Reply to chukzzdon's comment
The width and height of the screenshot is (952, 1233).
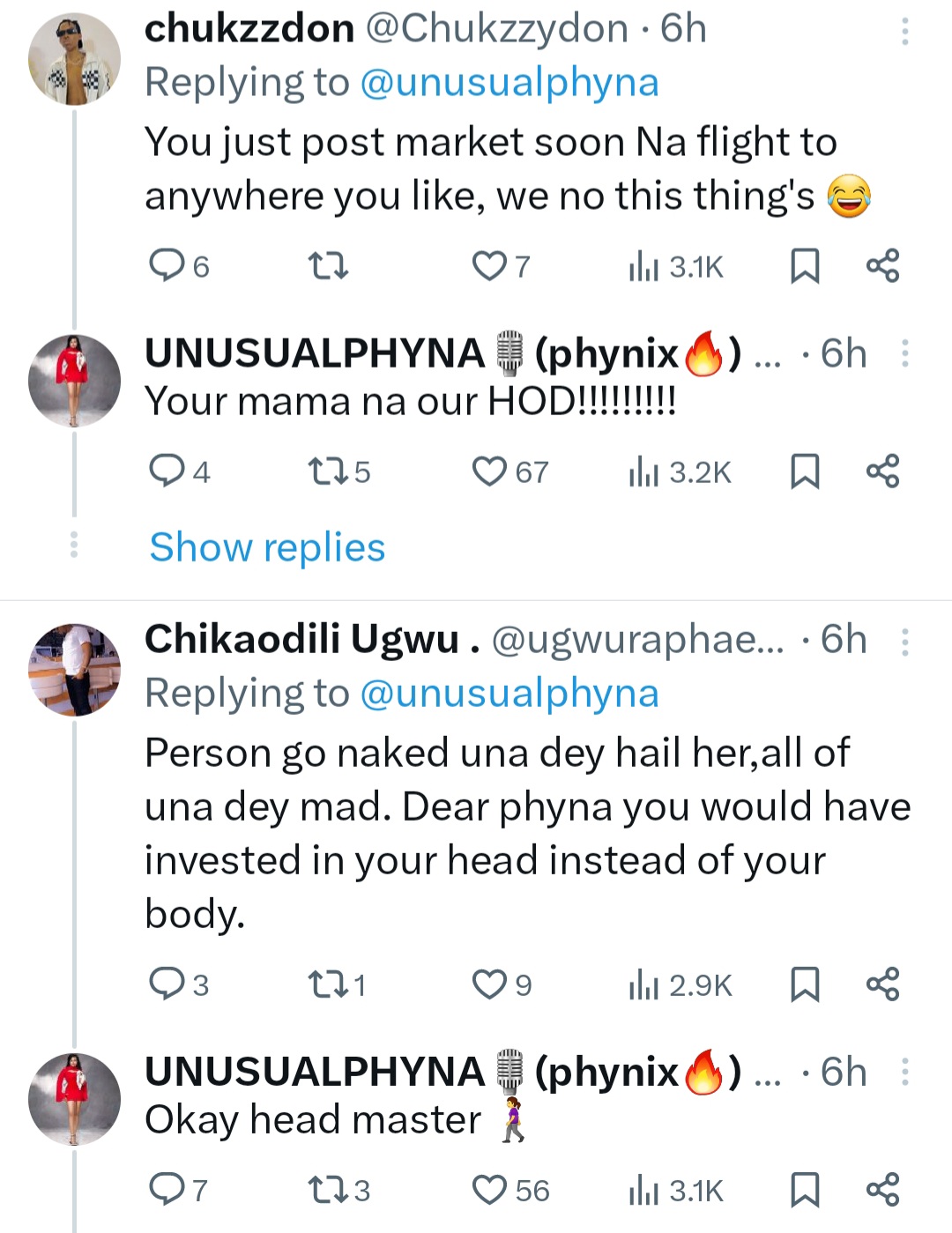coord(166,265)
